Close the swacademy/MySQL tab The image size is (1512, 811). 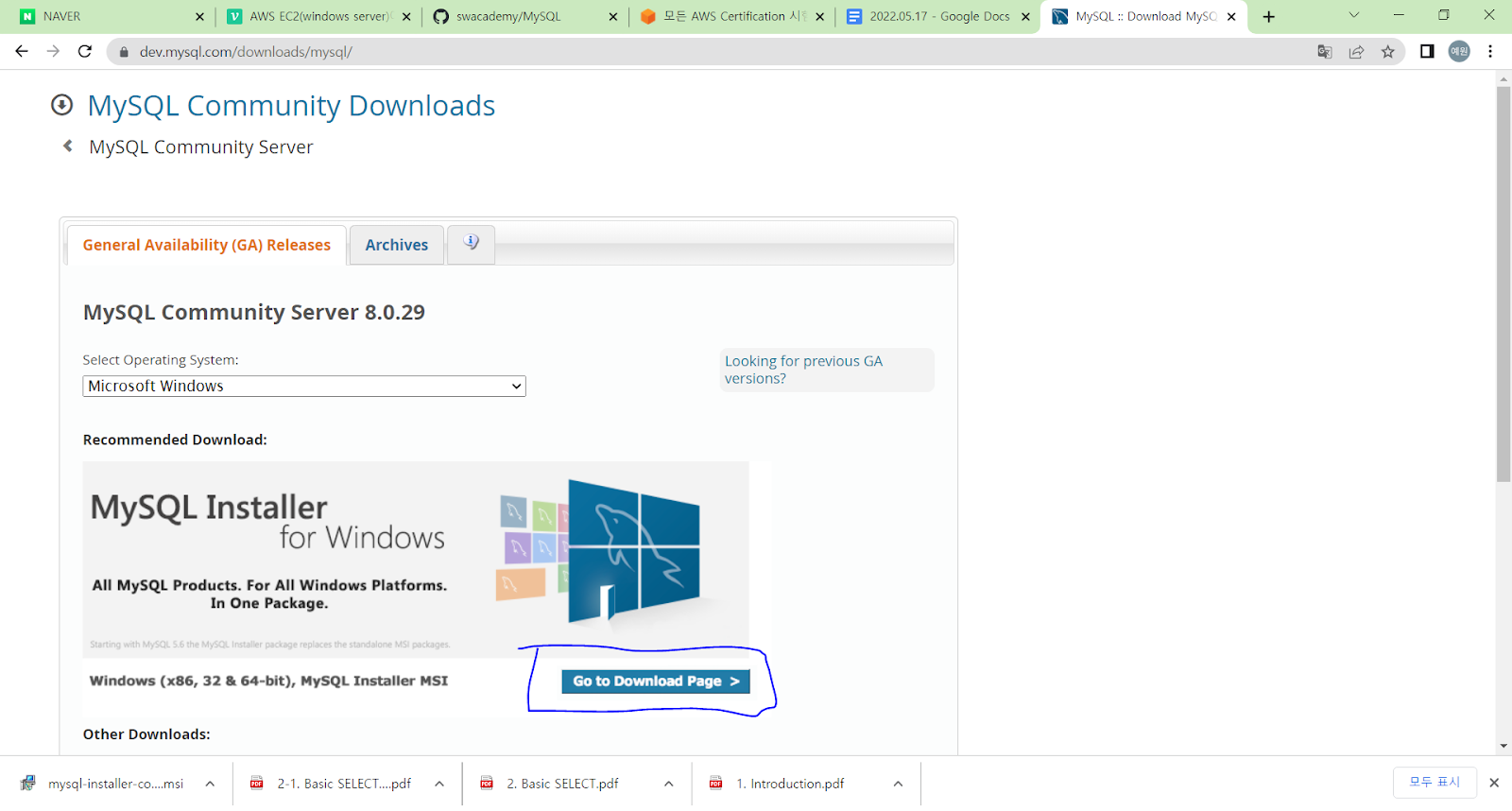(x=612, y=16)
